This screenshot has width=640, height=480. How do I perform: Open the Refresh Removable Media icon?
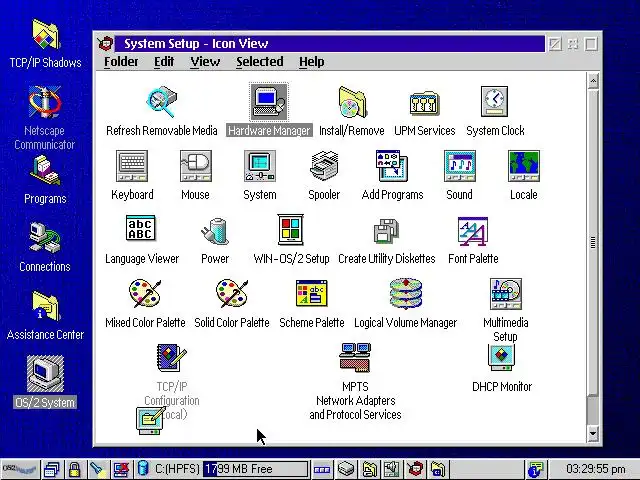pos(162,101)
